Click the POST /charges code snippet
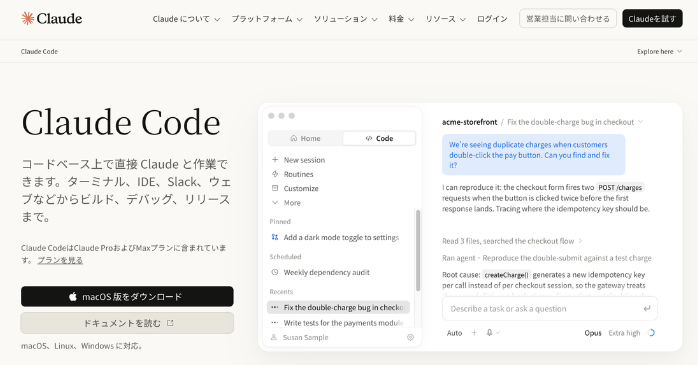This screenshot has height=365, width=698. [x=620, y=187]
